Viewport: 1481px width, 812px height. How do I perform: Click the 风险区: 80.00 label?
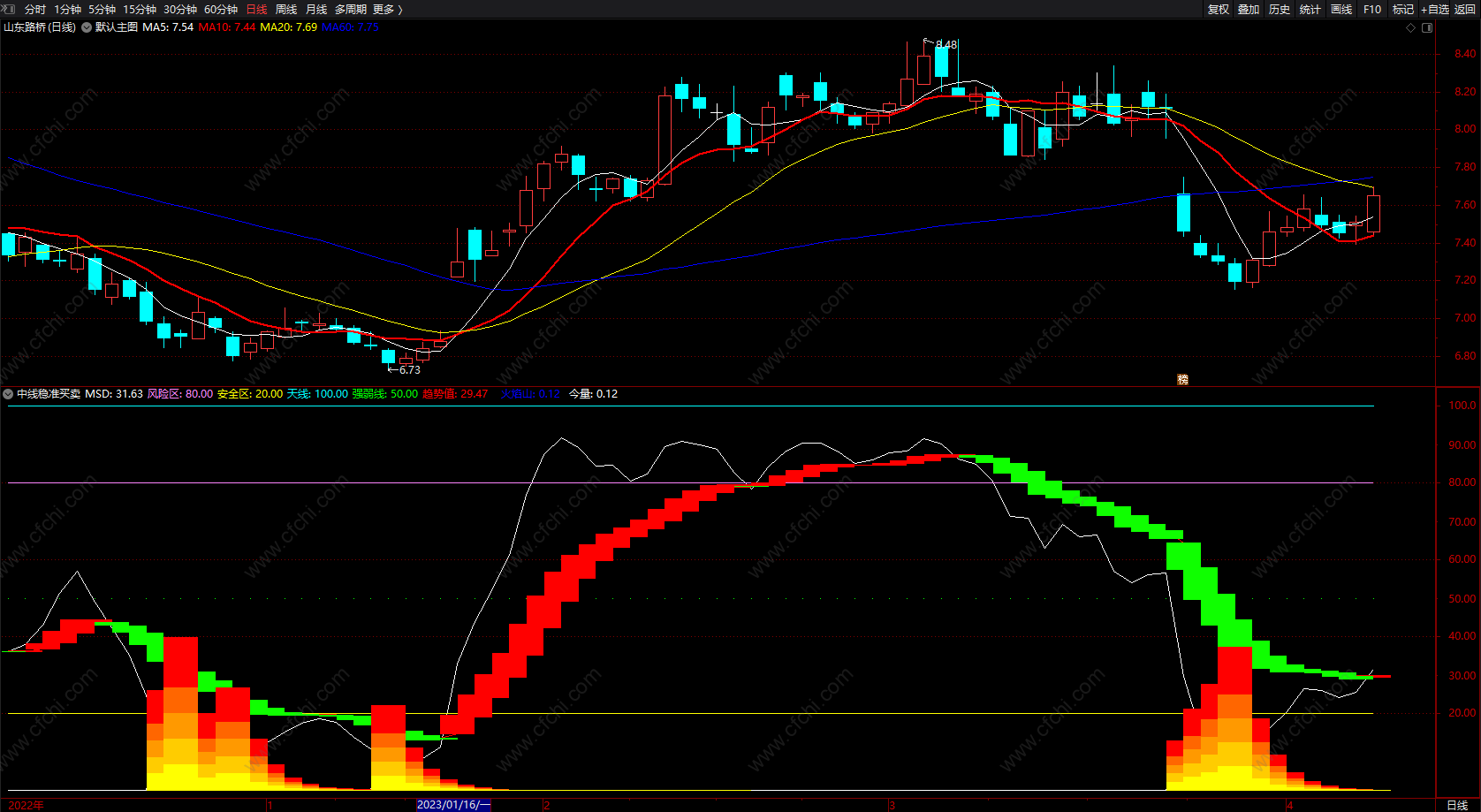(x=180, y=394)
